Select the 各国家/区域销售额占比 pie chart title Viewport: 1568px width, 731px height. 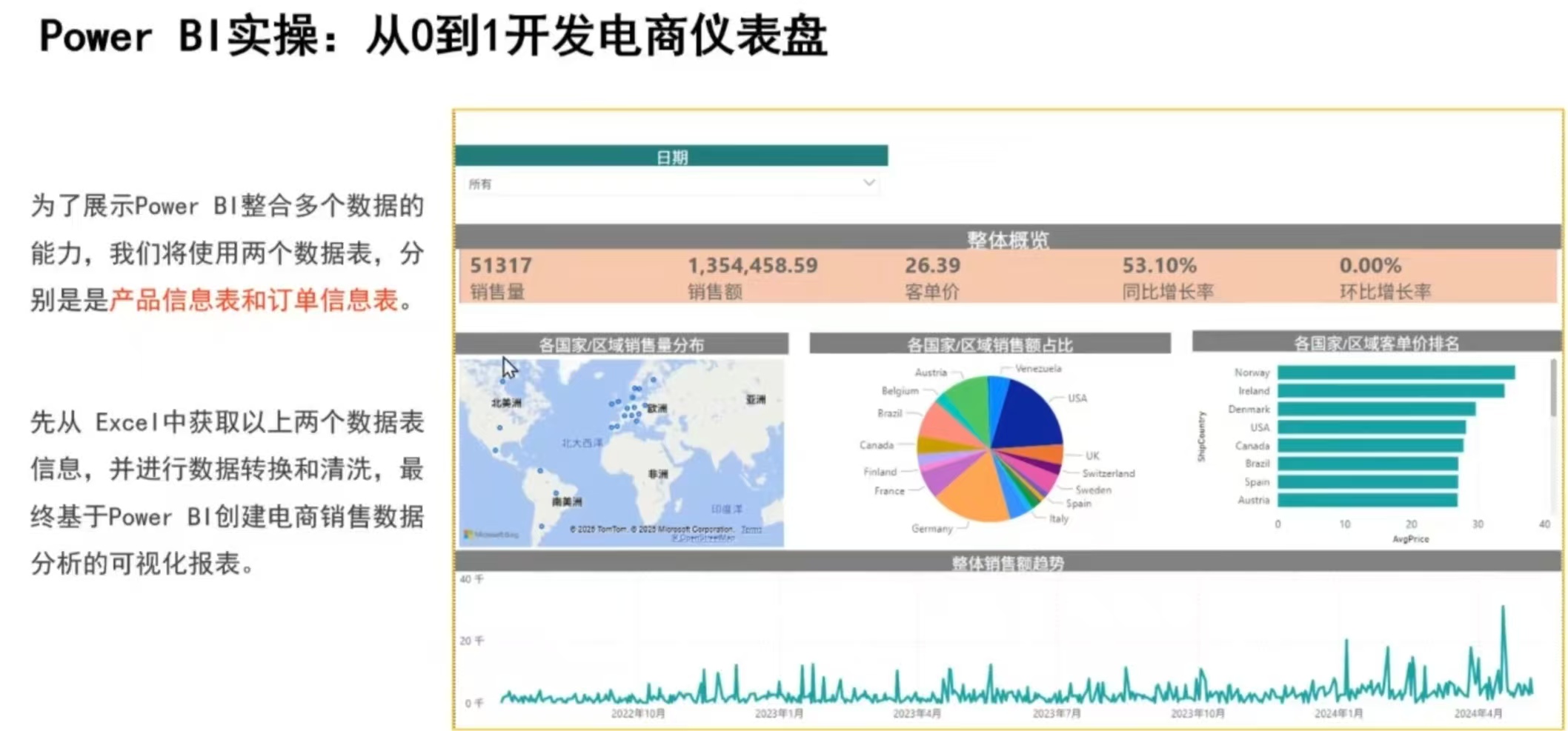pyautogui.click(x=990, y=344)
